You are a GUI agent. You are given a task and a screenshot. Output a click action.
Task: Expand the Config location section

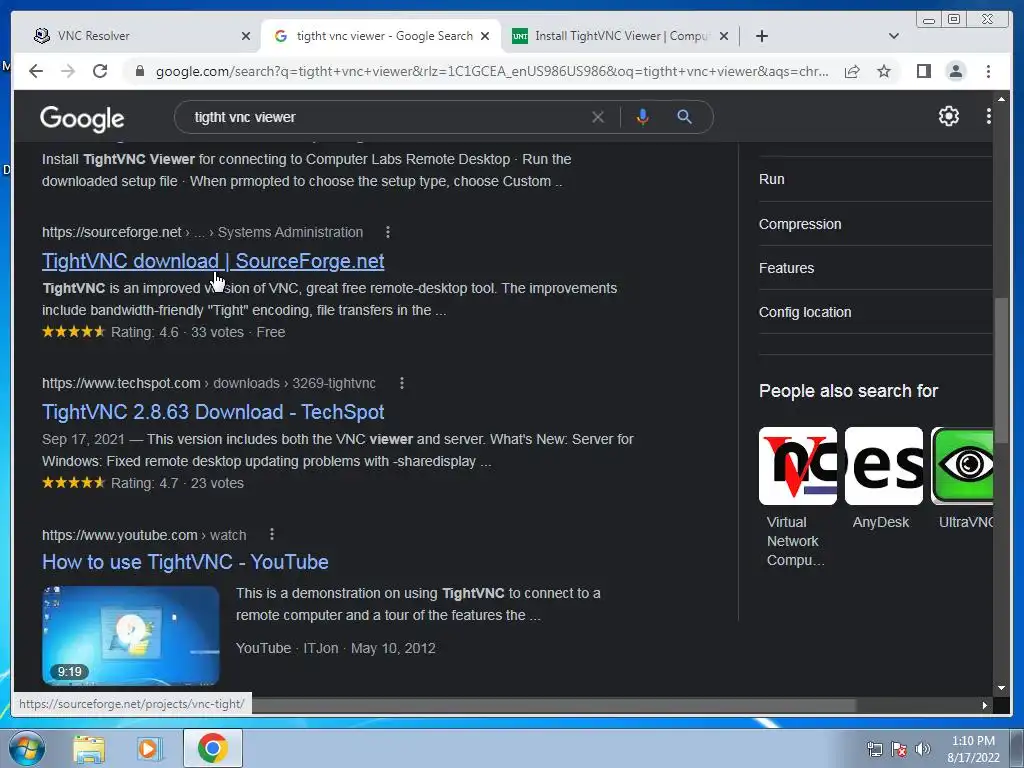pyautogui.click(x=875, y=312)
